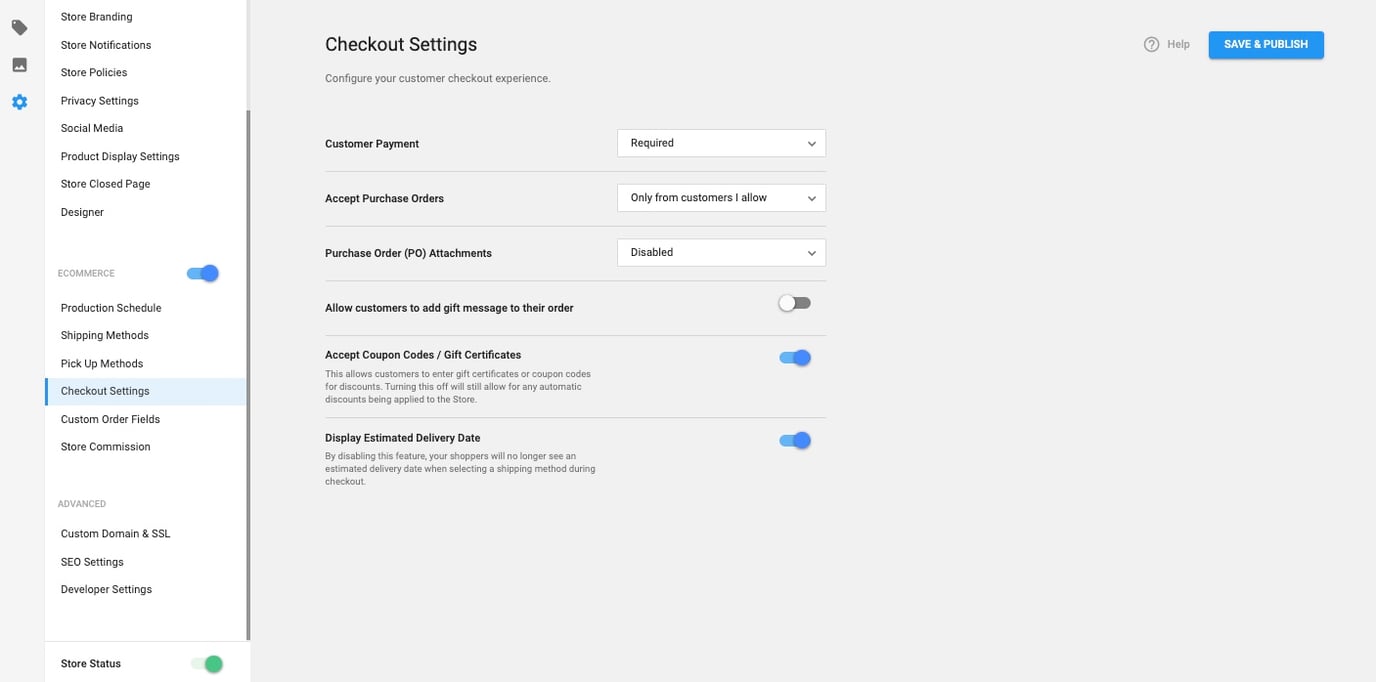Toggle the Ecommerce switch

pos(202,272)
